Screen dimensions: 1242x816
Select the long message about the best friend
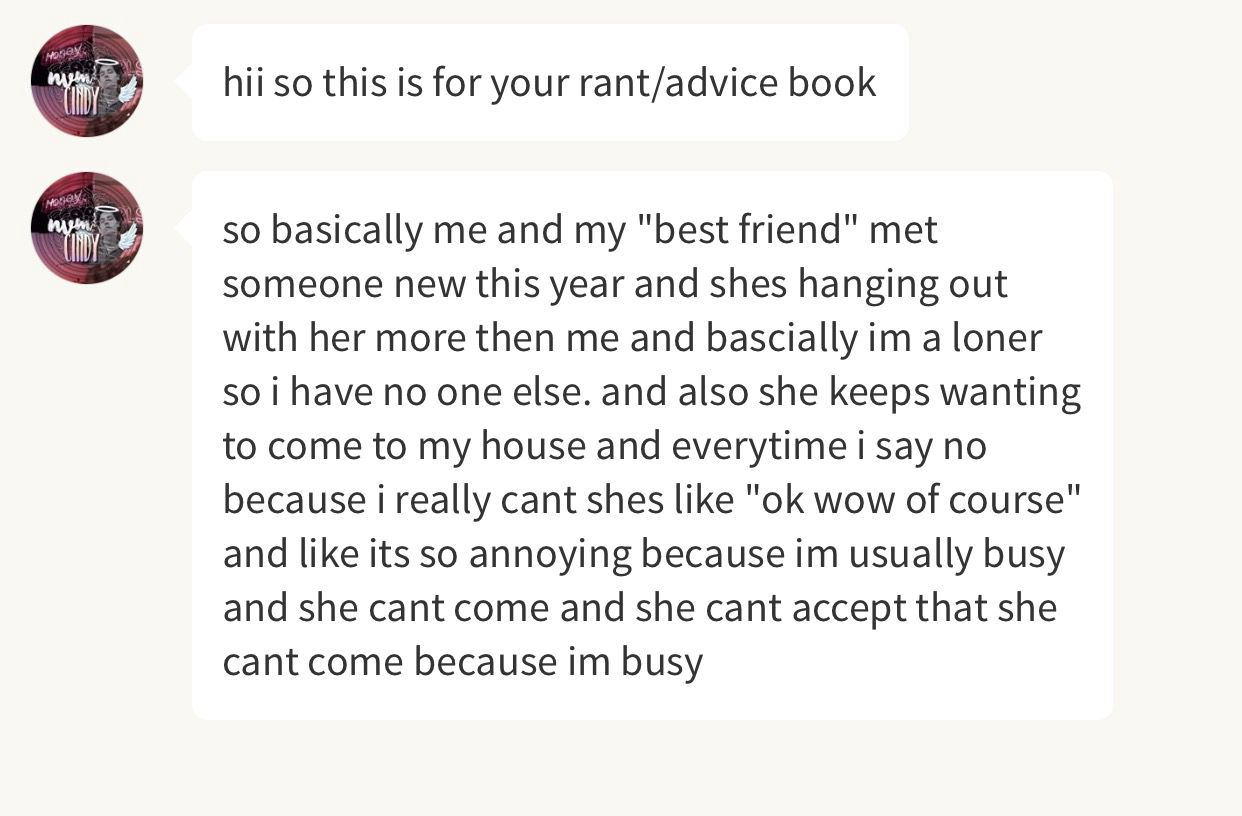coord(652,445)
